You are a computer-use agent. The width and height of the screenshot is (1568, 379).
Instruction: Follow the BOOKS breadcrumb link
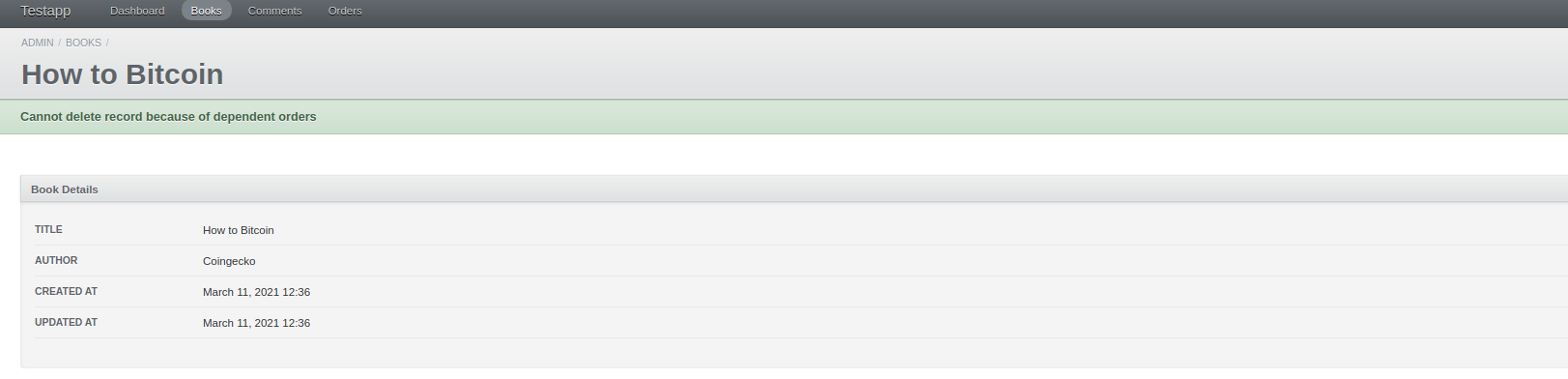[83, 43]
